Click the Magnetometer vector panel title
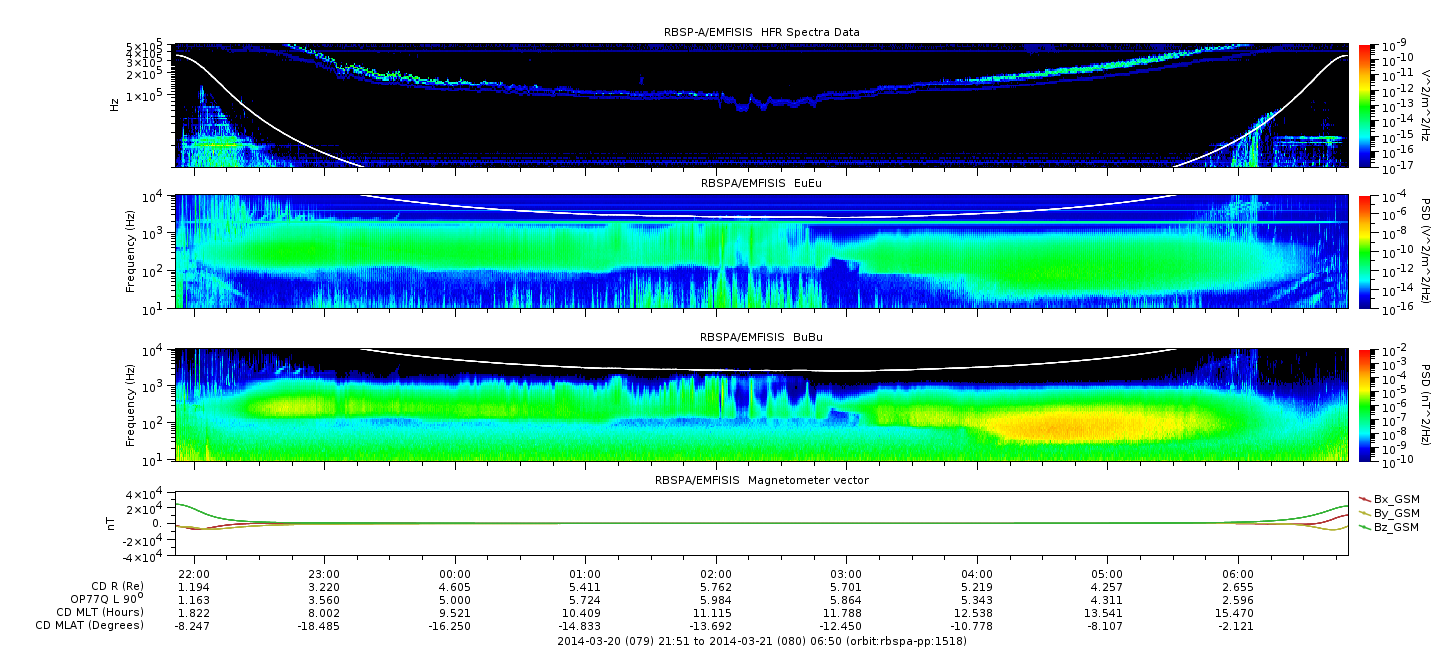Image resolution: width=1447 pixels, height=658 pixels. 761,480
